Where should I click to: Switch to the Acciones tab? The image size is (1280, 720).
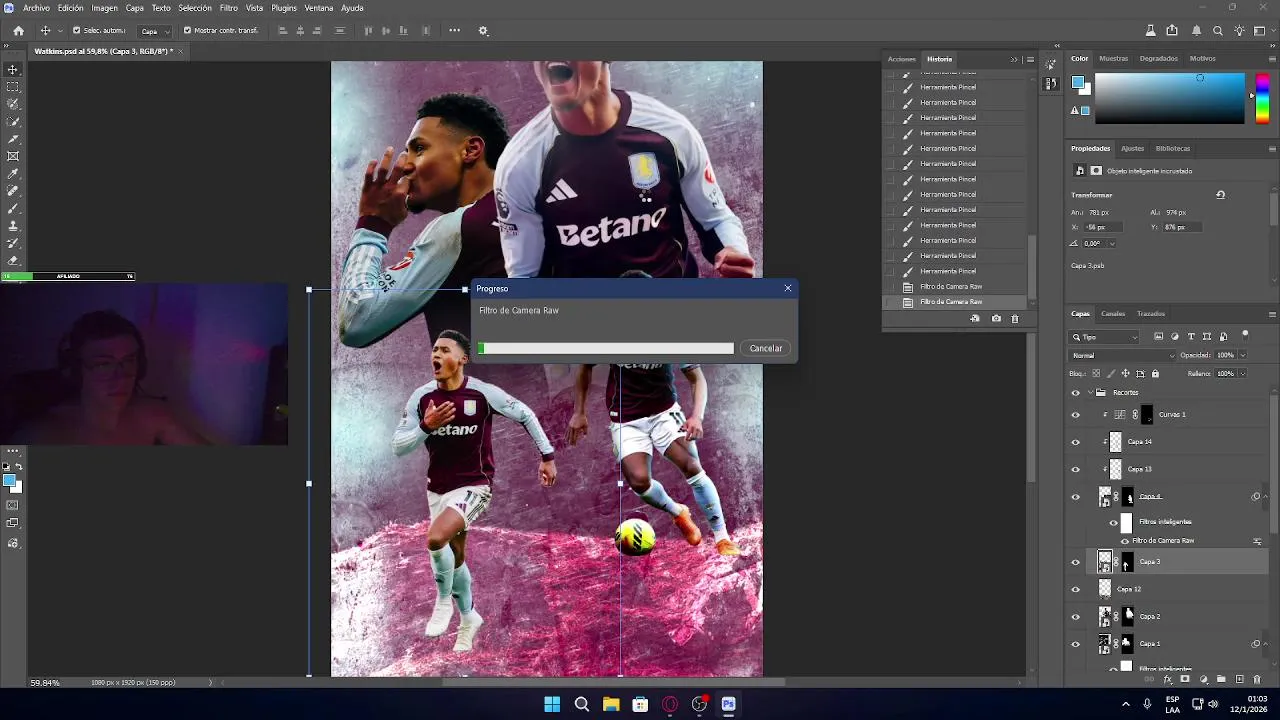tap(902, 59)
